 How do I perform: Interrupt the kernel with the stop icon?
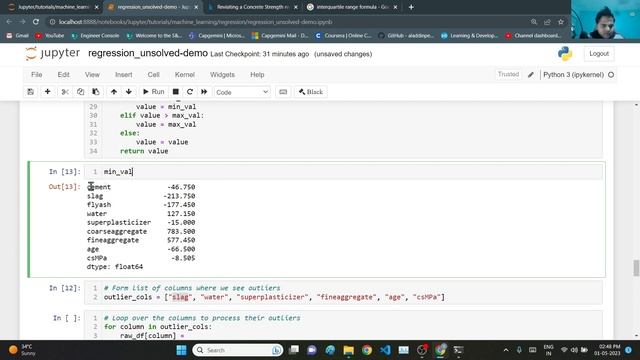pos(176,92)
